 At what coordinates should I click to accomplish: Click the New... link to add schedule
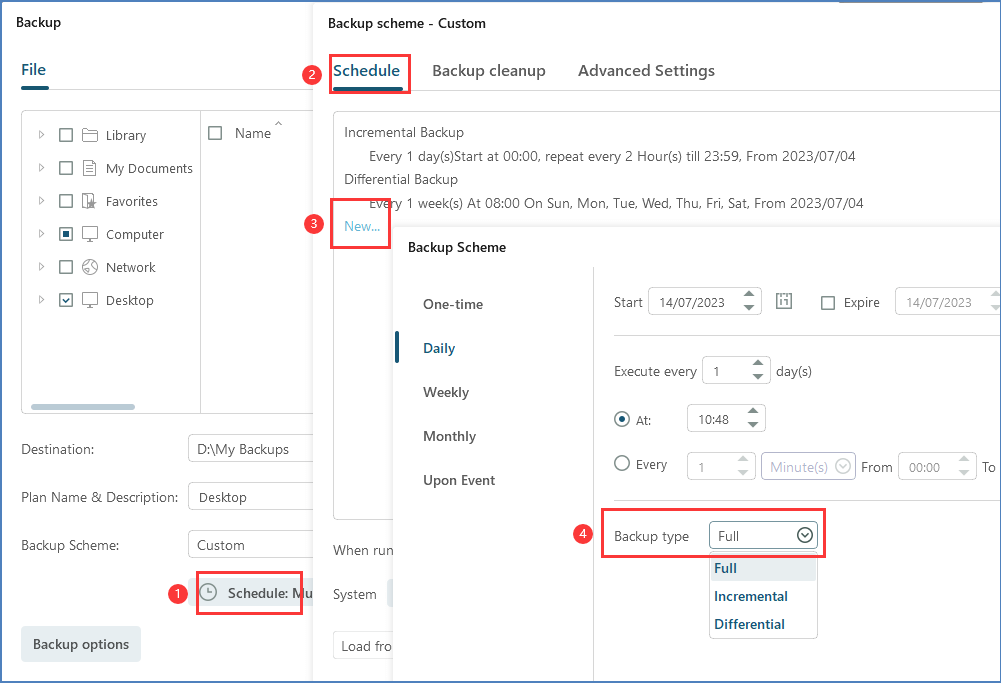(361, 226)
